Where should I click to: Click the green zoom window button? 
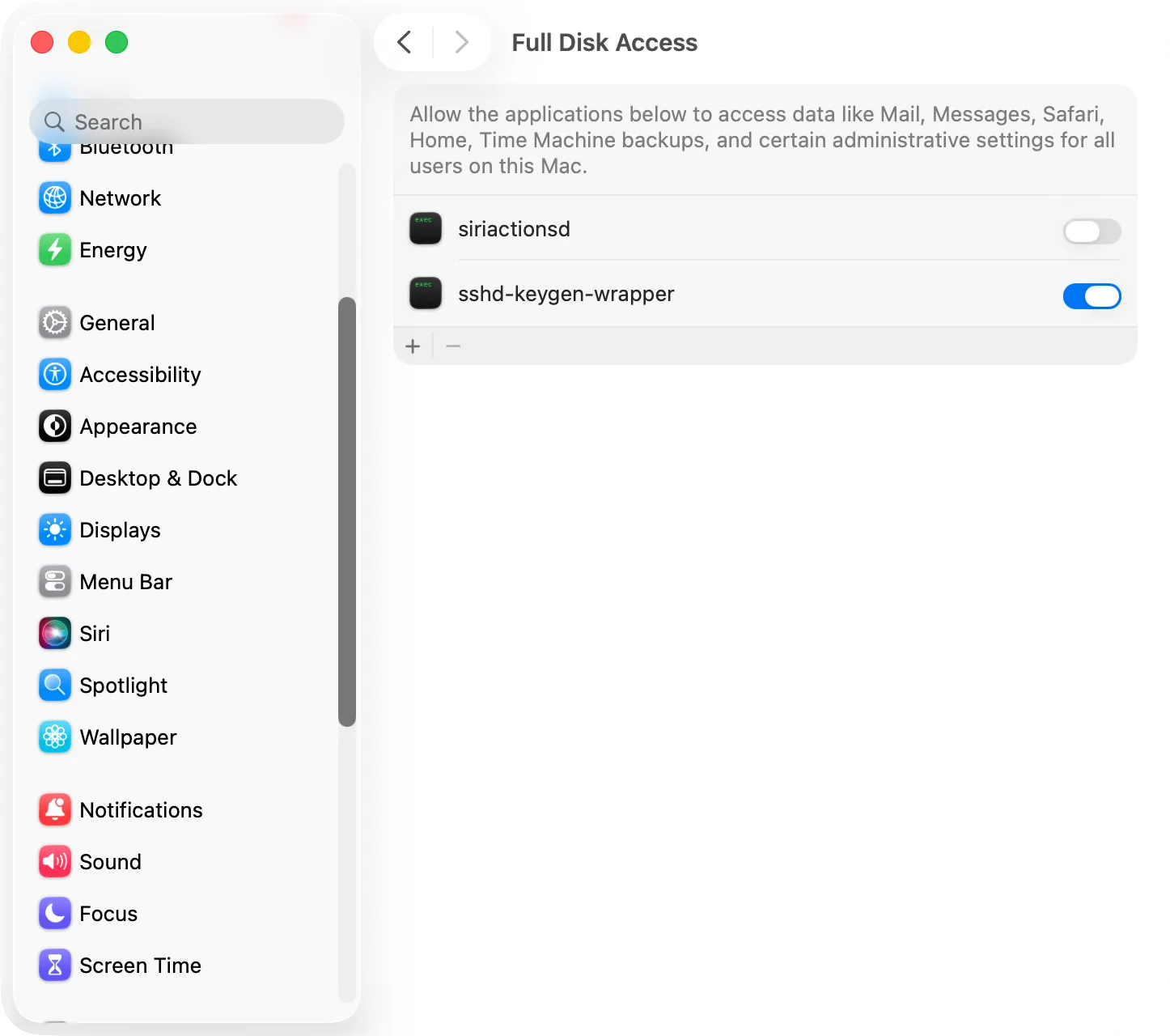click(117, 42)
